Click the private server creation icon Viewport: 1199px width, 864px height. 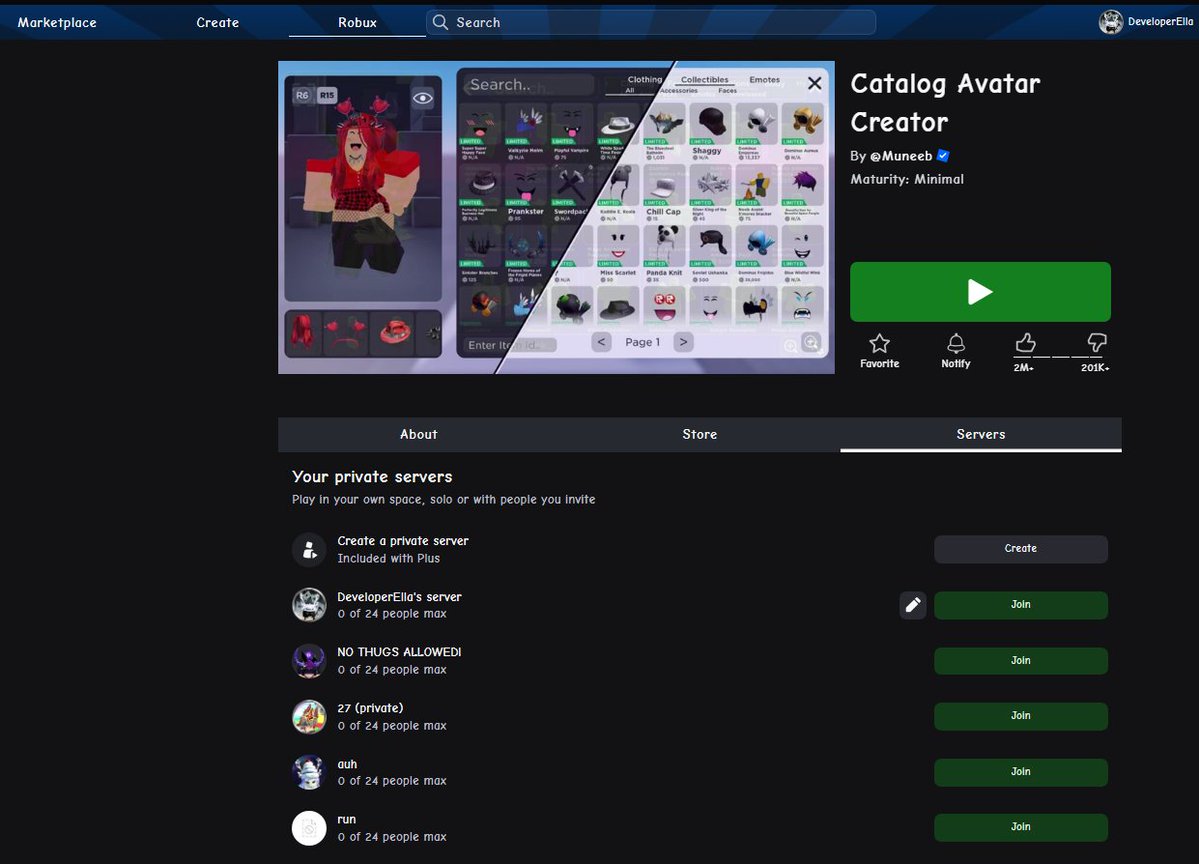(x=309, y=550)
